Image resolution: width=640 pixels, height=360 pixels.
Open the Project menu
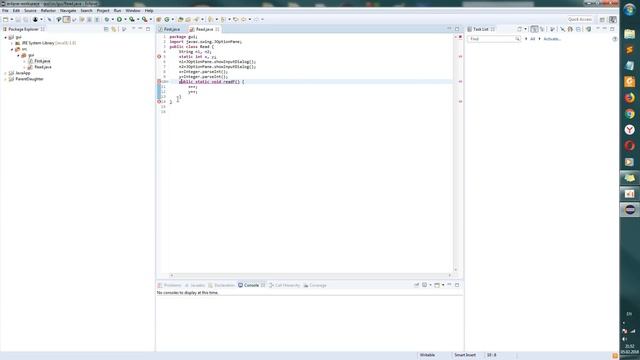pos(103,10)
